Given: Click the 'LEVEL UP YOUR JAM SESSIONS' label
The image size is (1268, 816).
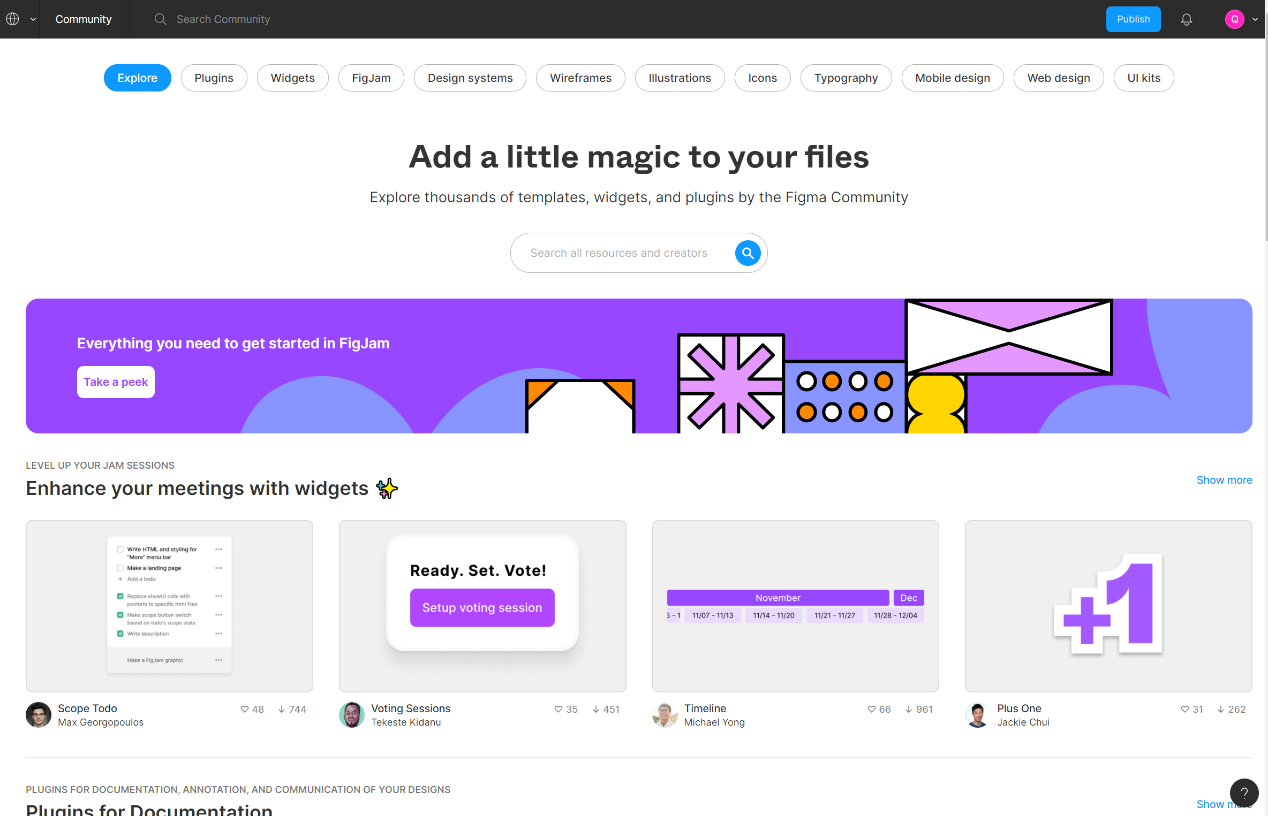Looking at the screenshot, I should (100, 466).
